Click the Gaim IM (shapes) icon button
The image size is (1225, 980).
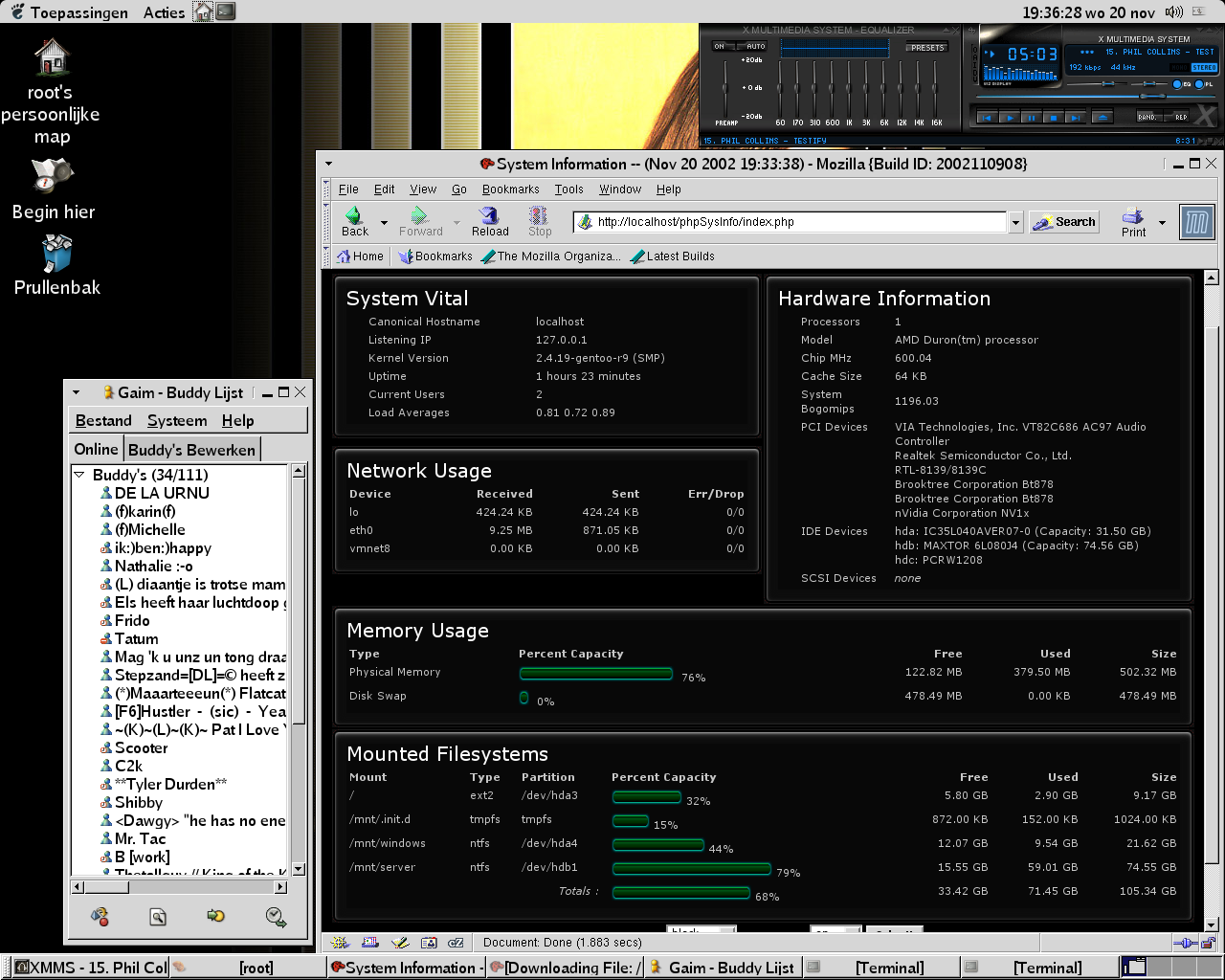pos(100,916)
